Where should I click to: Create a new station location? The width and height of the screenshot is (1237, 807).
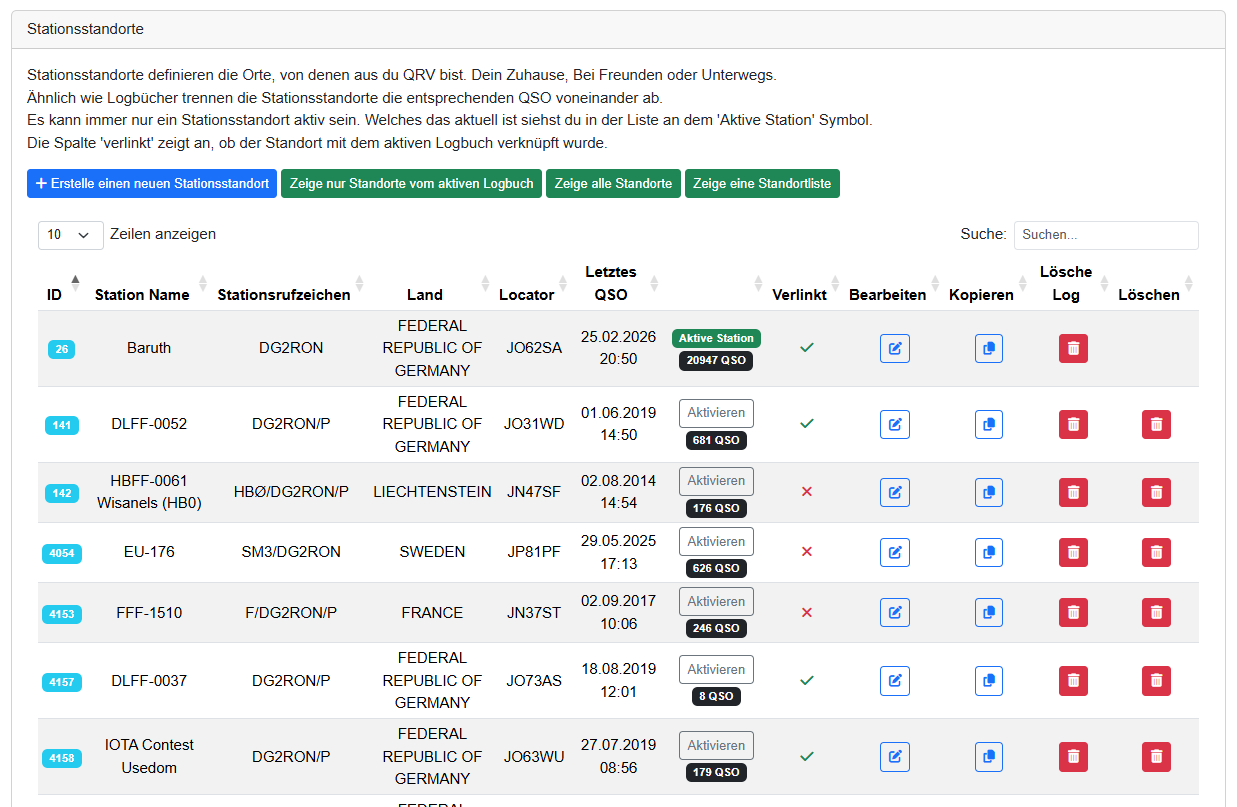(x=152, y=184)
